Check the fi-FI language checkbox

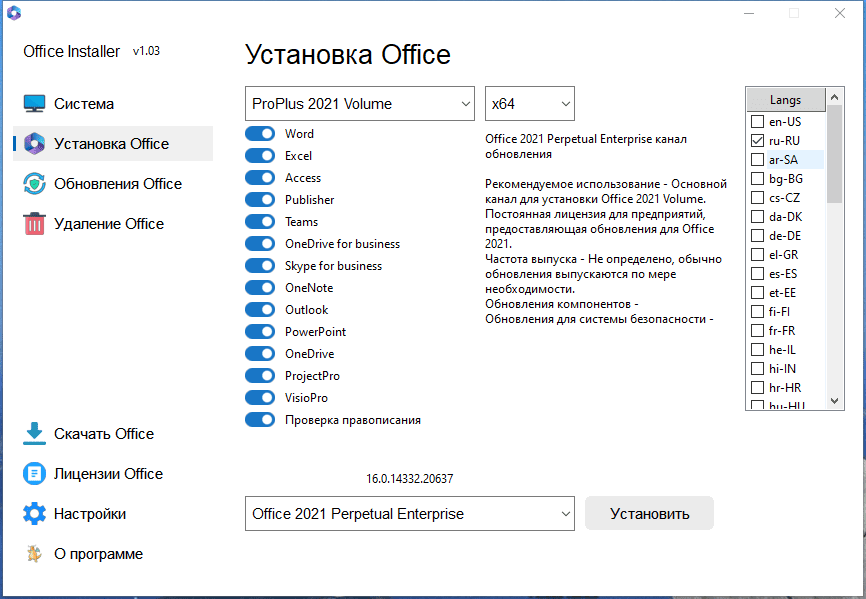click(x=758, y=311)
